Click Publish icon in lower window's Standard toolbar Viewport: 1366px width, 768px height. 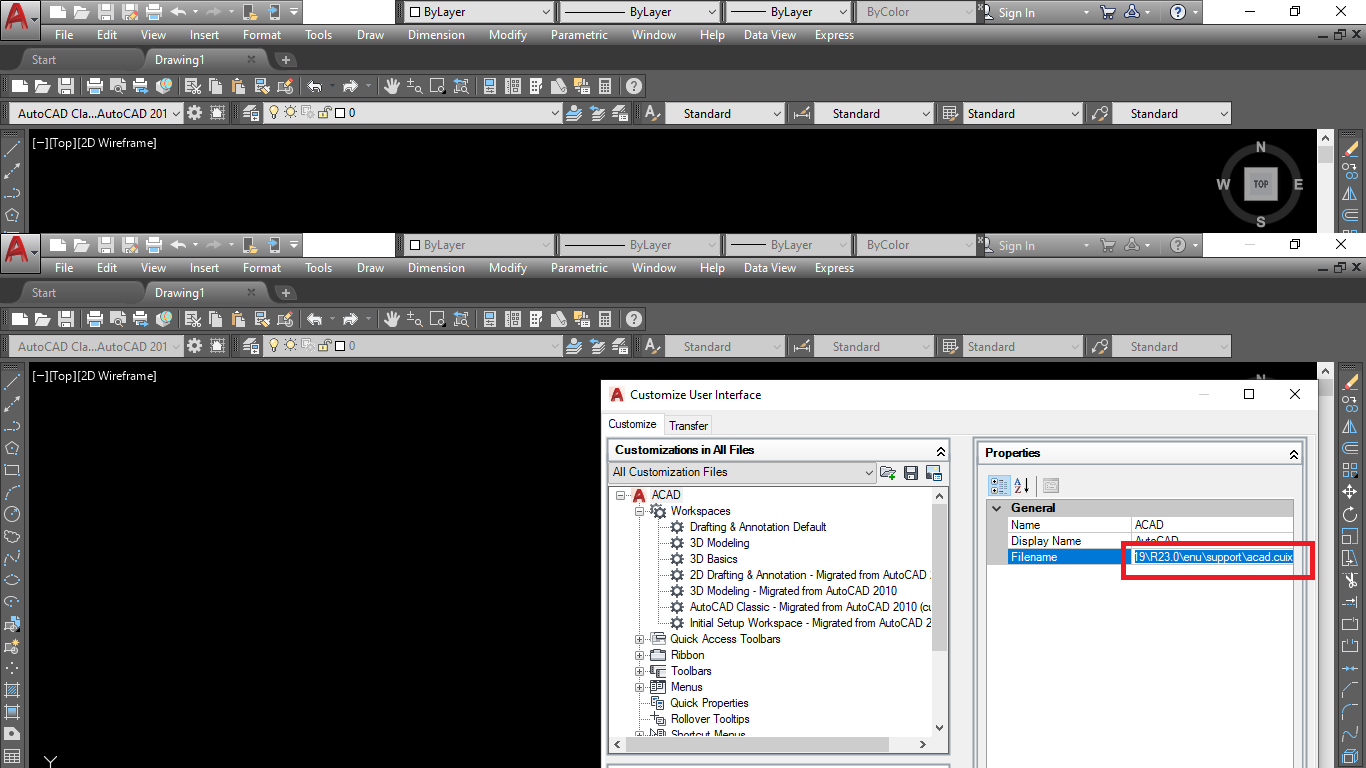click(x=140, y=319)
